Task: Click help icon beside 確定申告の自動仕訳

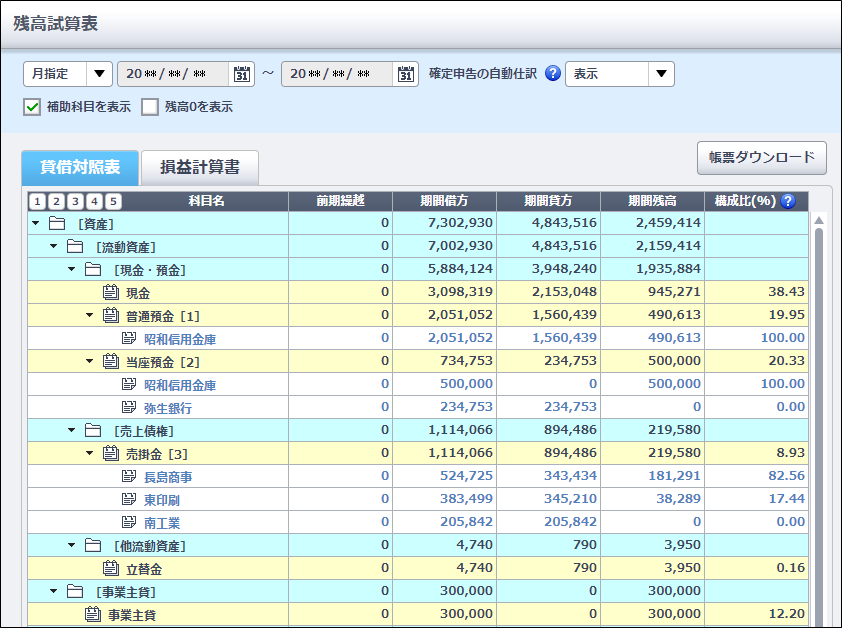Action: pos(553,74)
